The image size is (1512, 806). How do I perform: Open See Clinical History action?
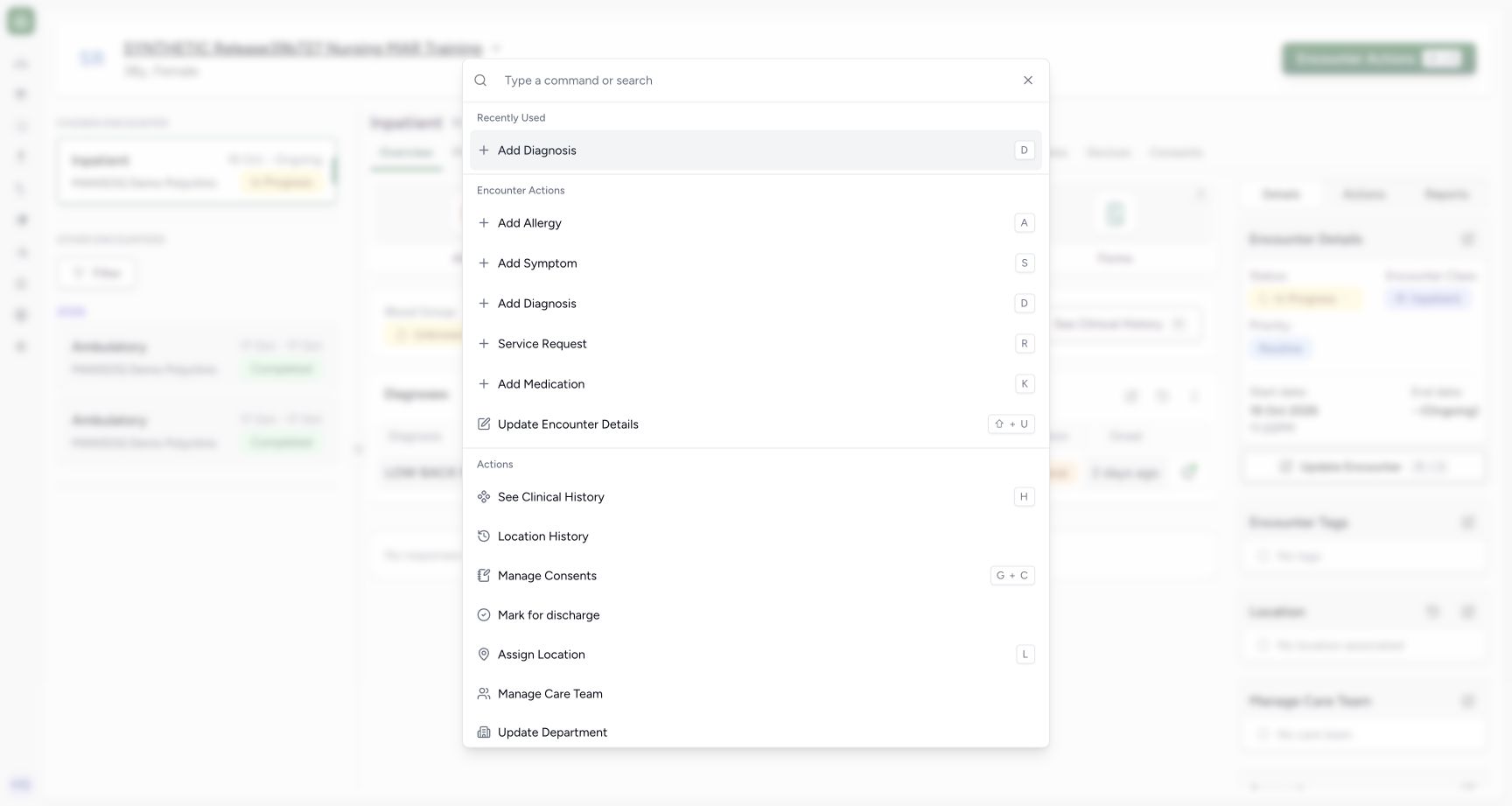[756, 497]
